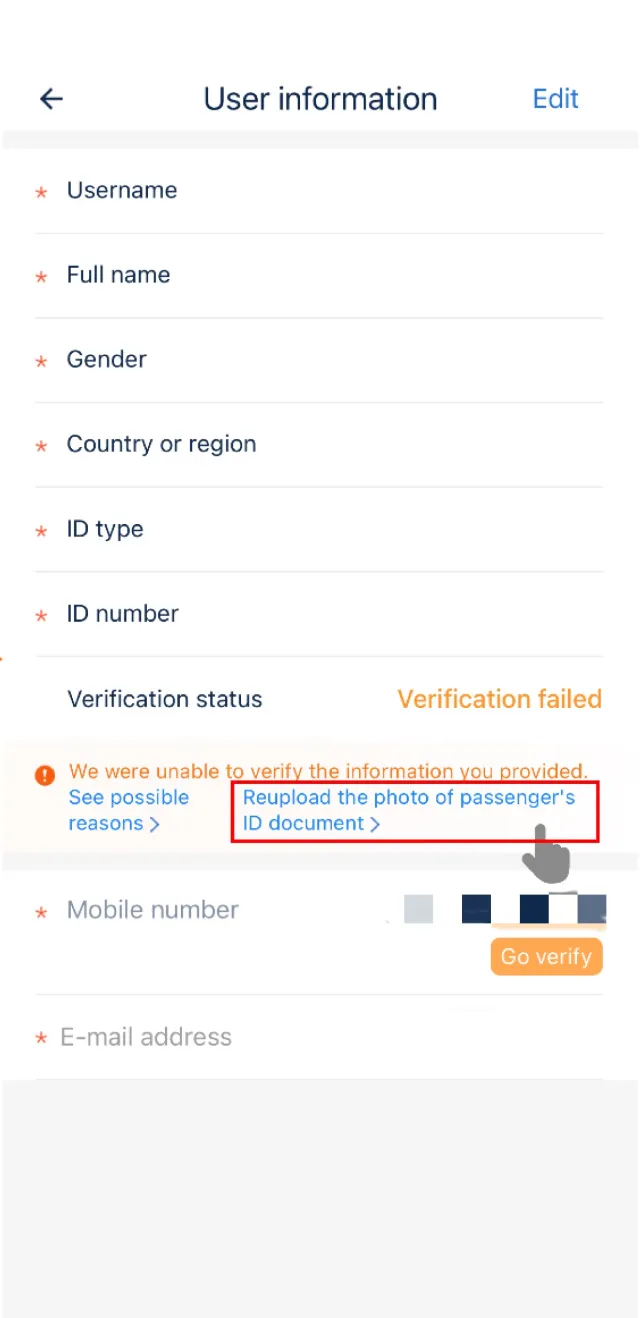Screen dimensions: 640x1318
Task: Tap the 'User information' page title
Action: coord(321,99)
